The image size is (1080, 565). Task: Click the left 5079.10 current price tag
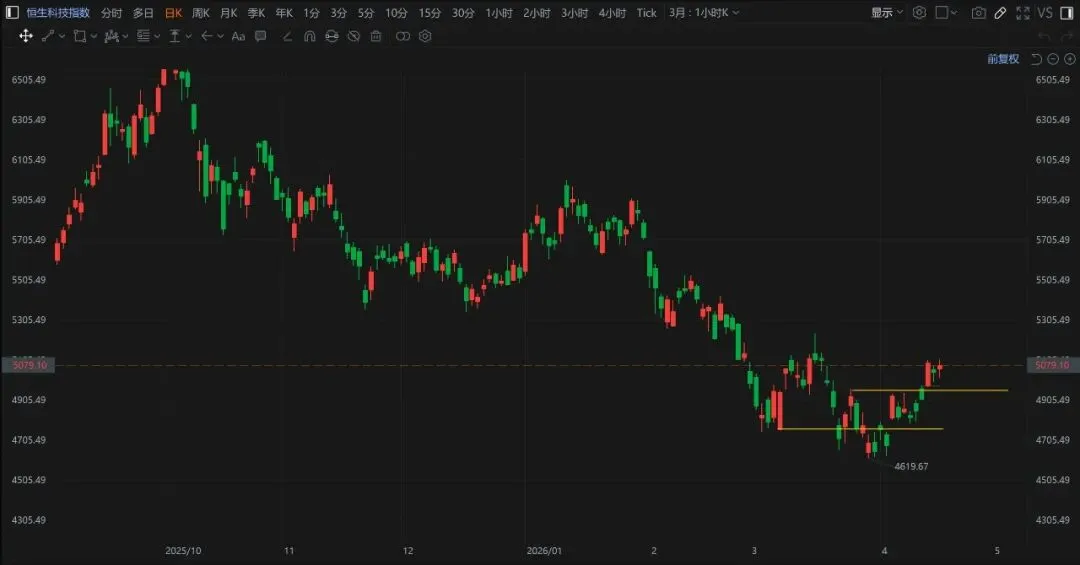(x=29, y=364)
